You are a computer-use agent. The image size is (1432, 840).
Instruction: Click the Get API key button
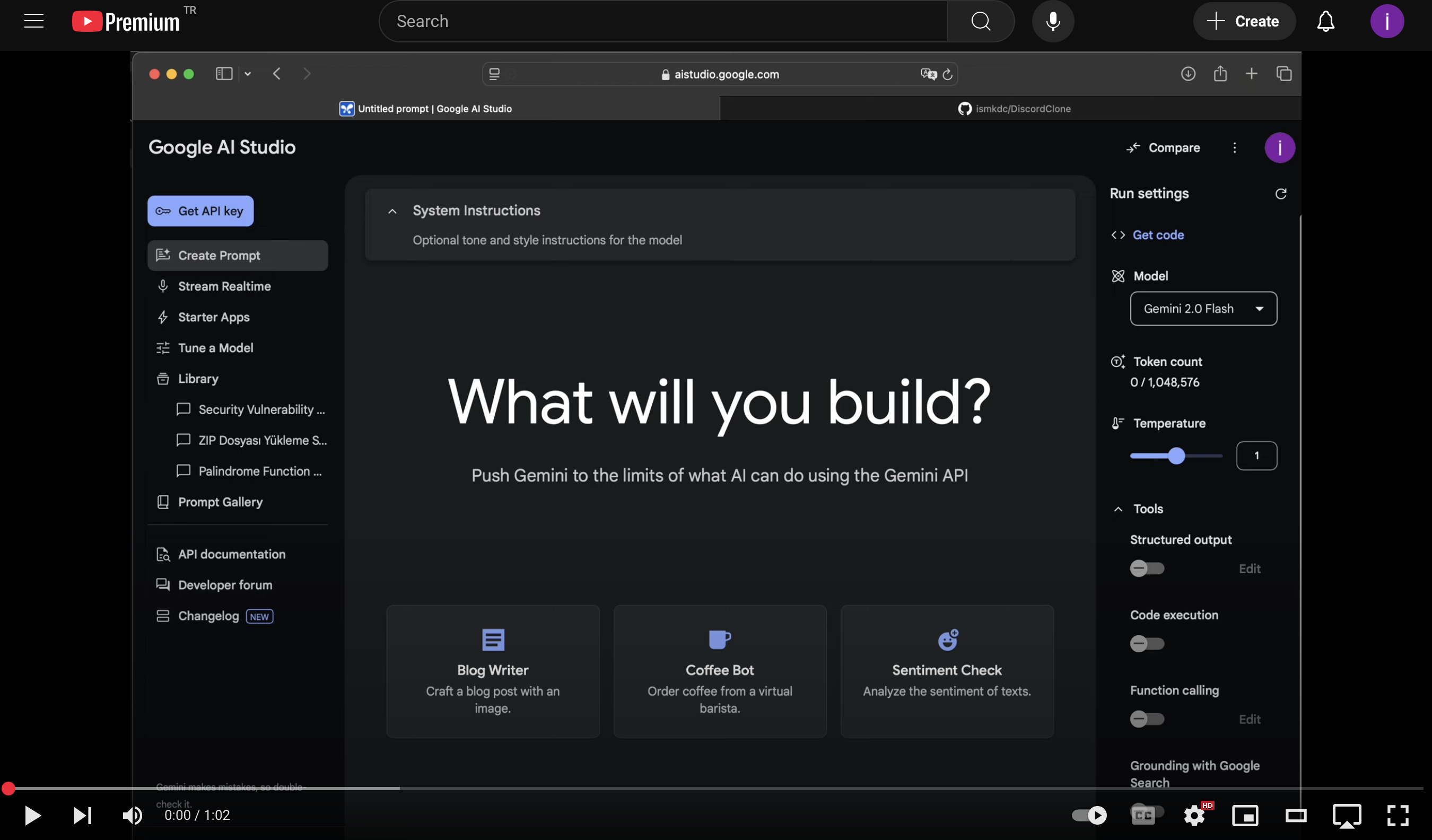(200, 211)
